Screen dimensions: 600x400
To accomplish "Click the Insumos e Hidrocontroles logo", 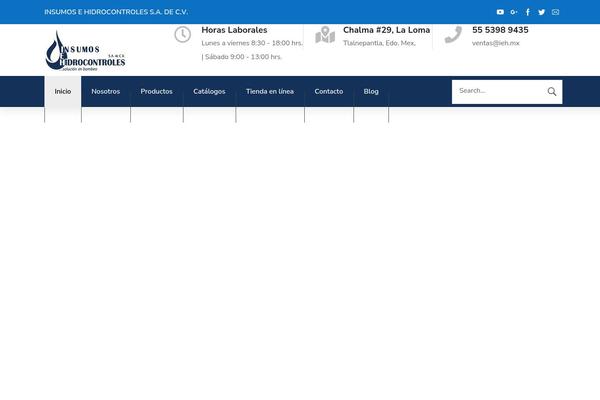I will 85,51.
